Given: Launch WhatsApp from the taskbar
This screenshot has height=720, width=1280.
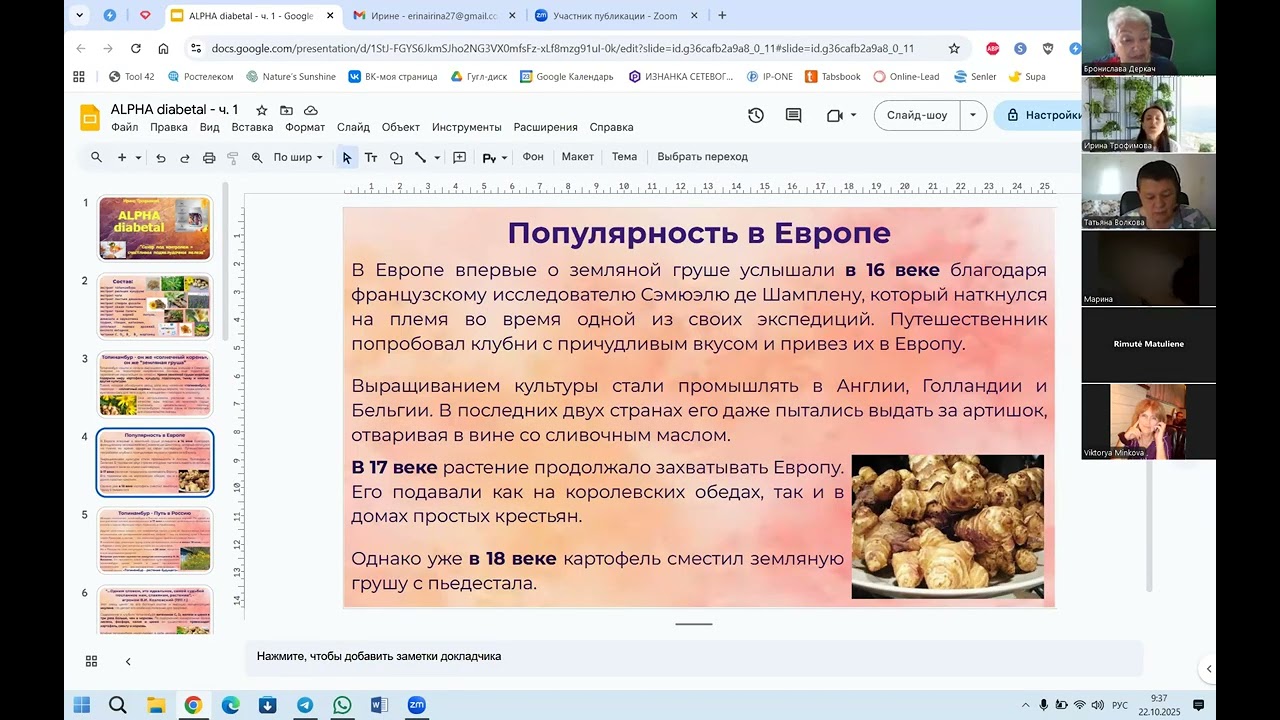Looking at the screenshot, I should tap(342, 705).
